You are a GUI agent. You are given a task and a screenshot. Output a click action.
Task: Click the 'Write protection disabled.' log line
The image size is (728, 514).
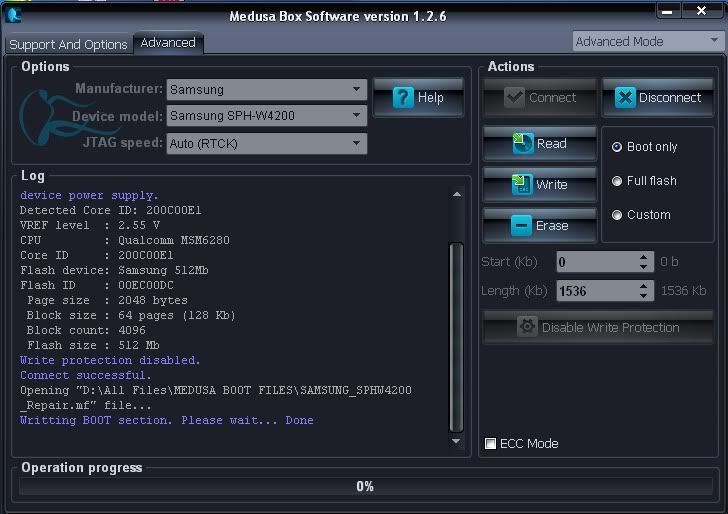coord(110,360)
